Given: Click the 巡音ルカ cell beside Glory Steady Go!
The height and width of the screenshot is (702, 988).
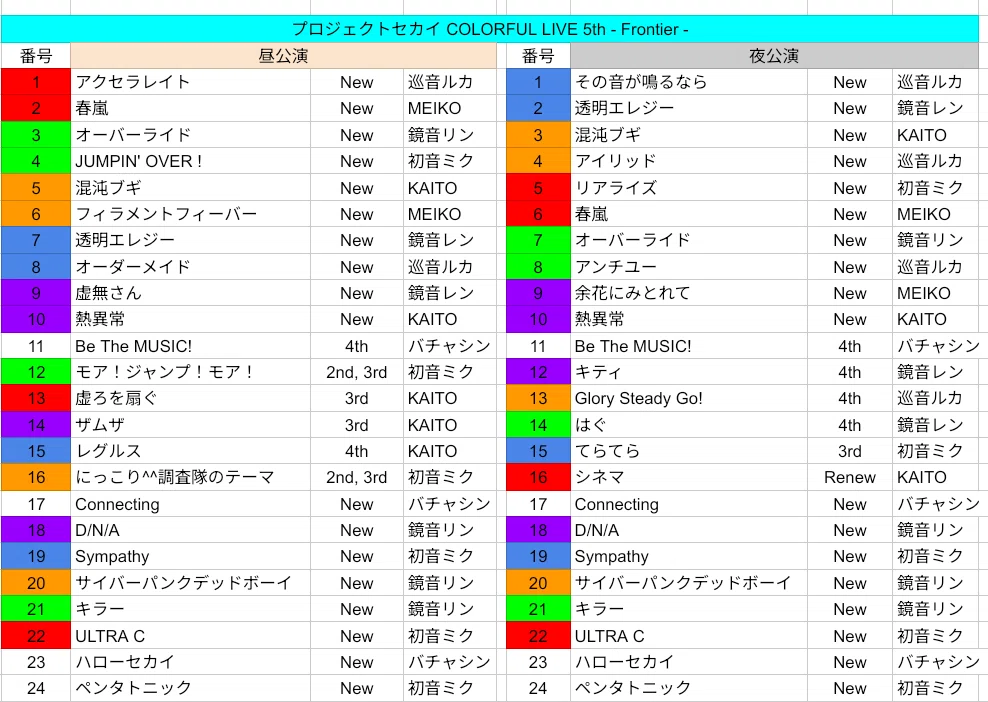Looking at the screenshot, I should coord(936,398).
